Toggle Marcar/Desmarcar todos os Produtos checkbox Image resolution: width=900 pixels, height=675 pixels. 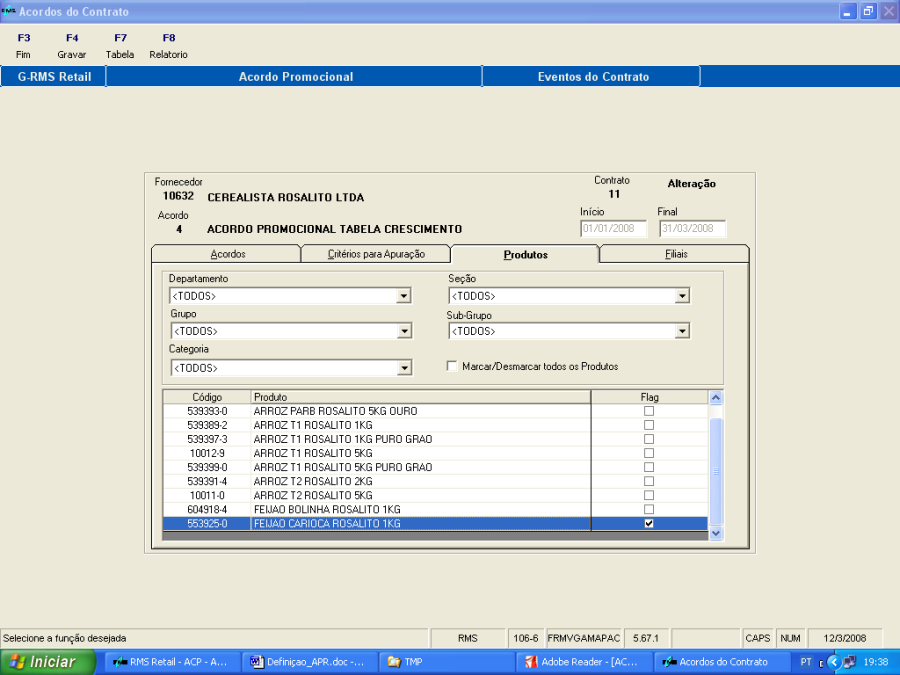click(452, 366)
